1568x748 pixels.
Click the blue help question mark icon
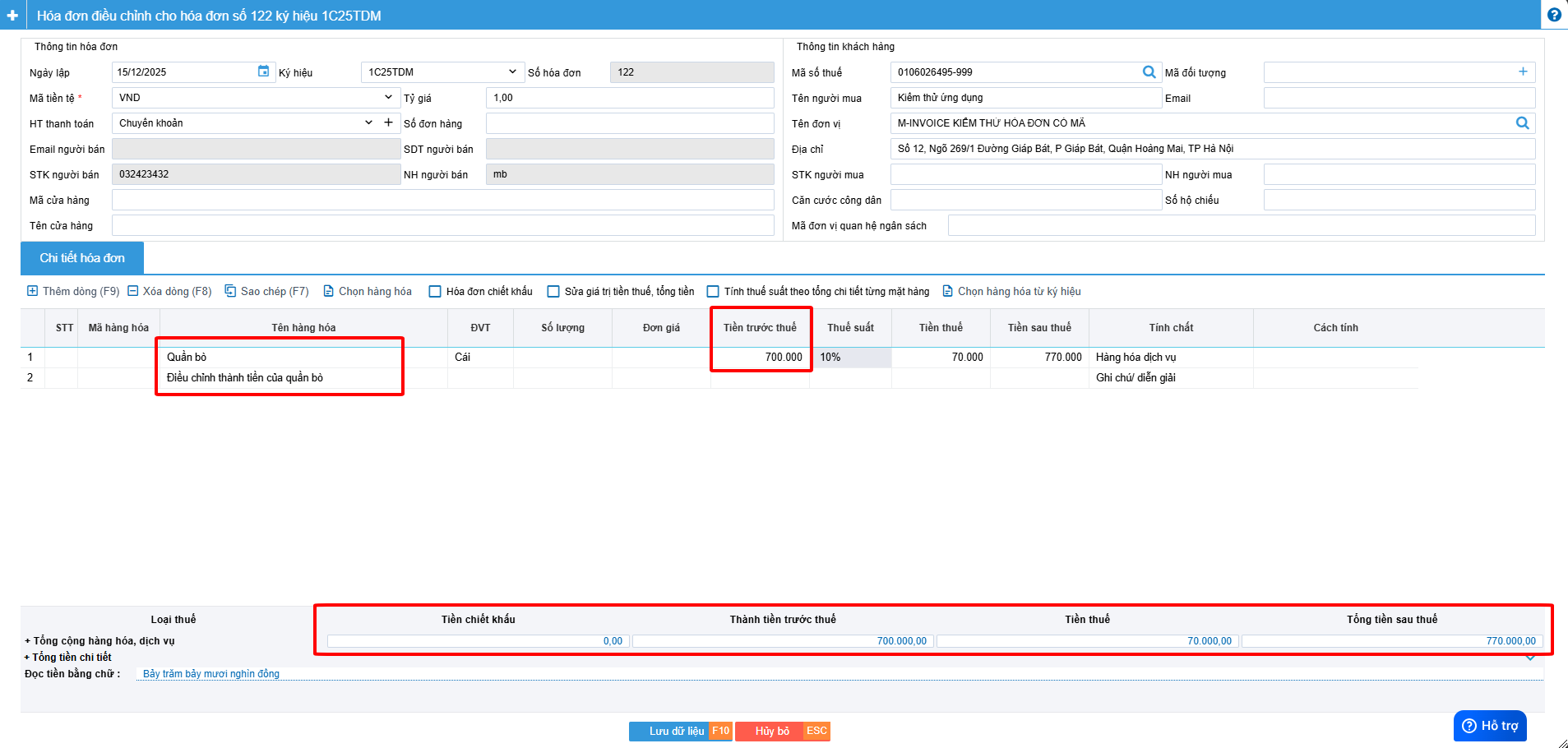[1553, 15]
